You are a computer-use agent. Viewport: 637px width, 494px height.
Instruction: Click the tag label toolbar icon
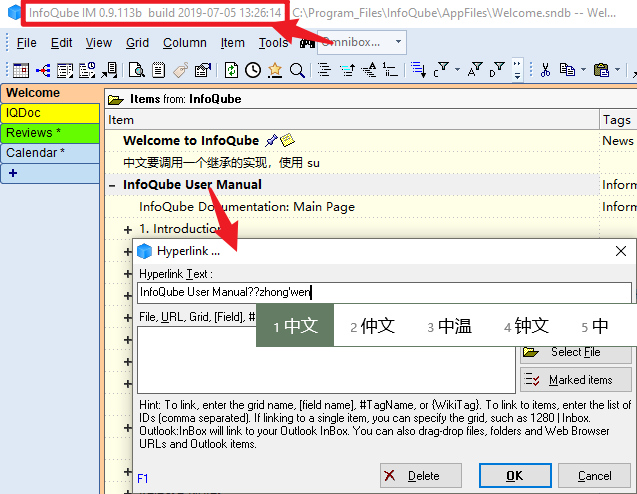click(180, 70)
